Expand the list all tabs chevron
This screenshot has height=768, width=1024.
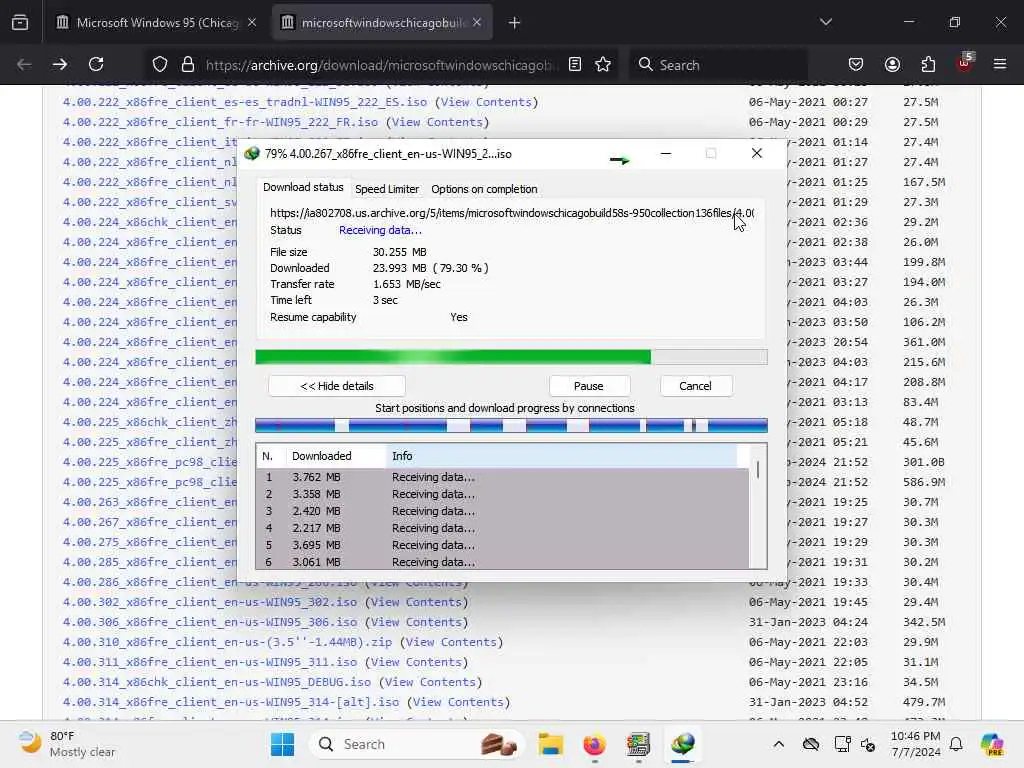point(825,22)
